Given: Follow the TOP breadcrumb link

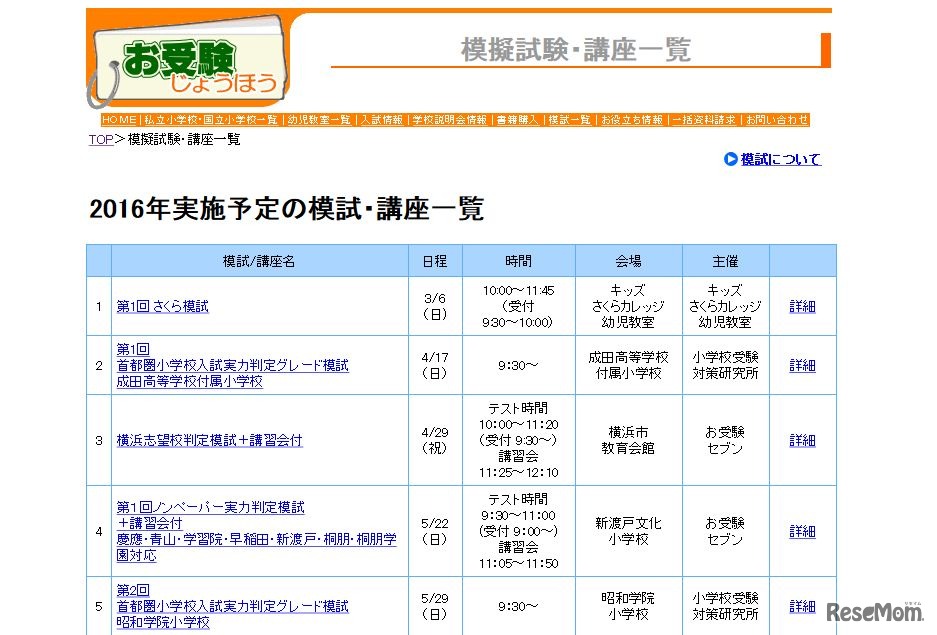Looking at the screenshot, I should (100, 139).
